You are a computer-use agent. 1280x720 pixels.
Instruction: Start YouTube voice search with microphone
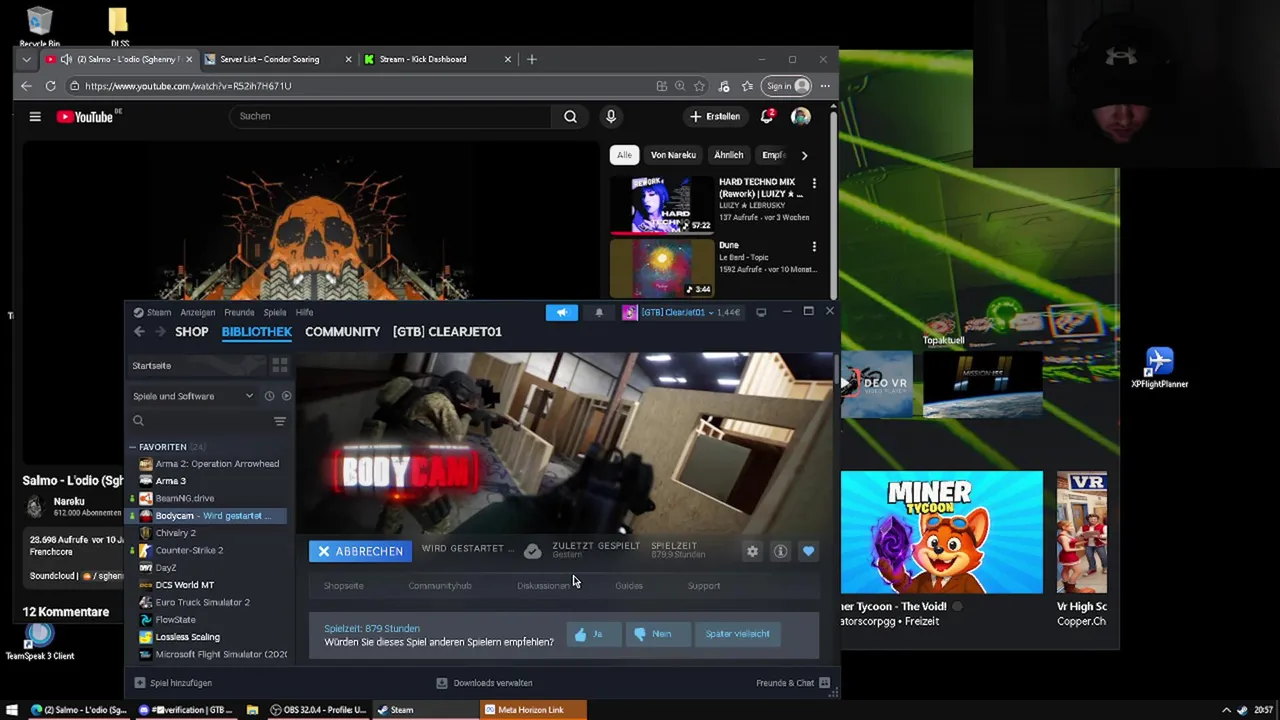611,117
